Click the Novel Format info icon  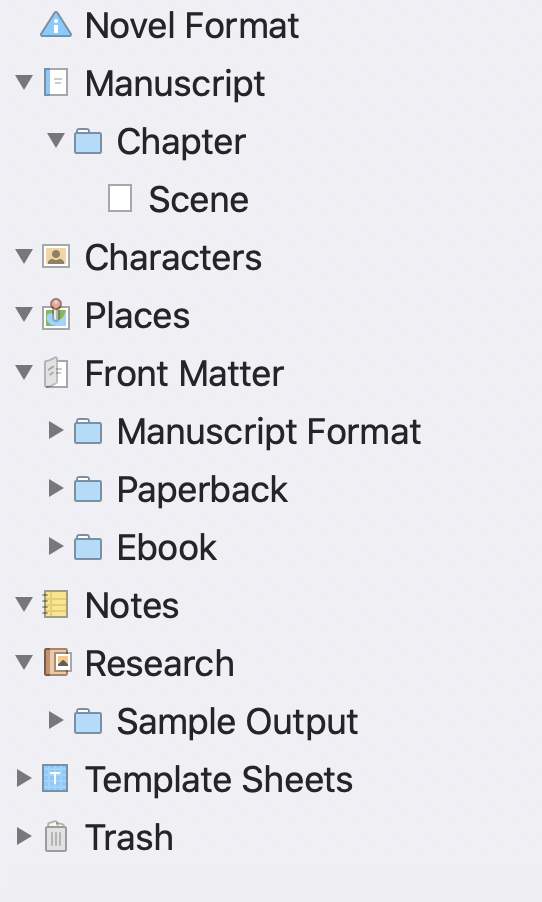[56, 25]
